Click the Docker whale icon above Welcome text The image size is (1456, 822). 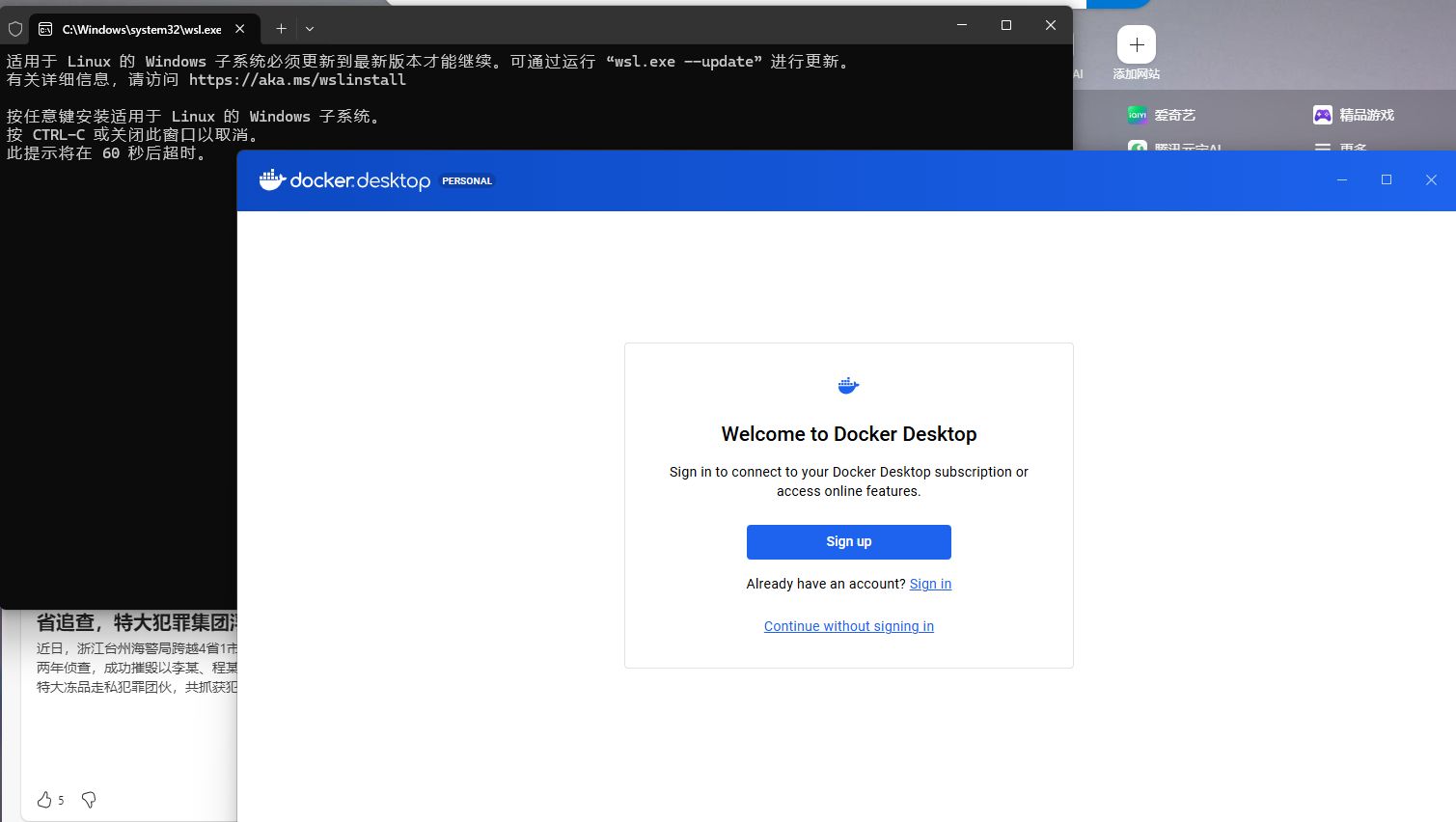point(848,386)
